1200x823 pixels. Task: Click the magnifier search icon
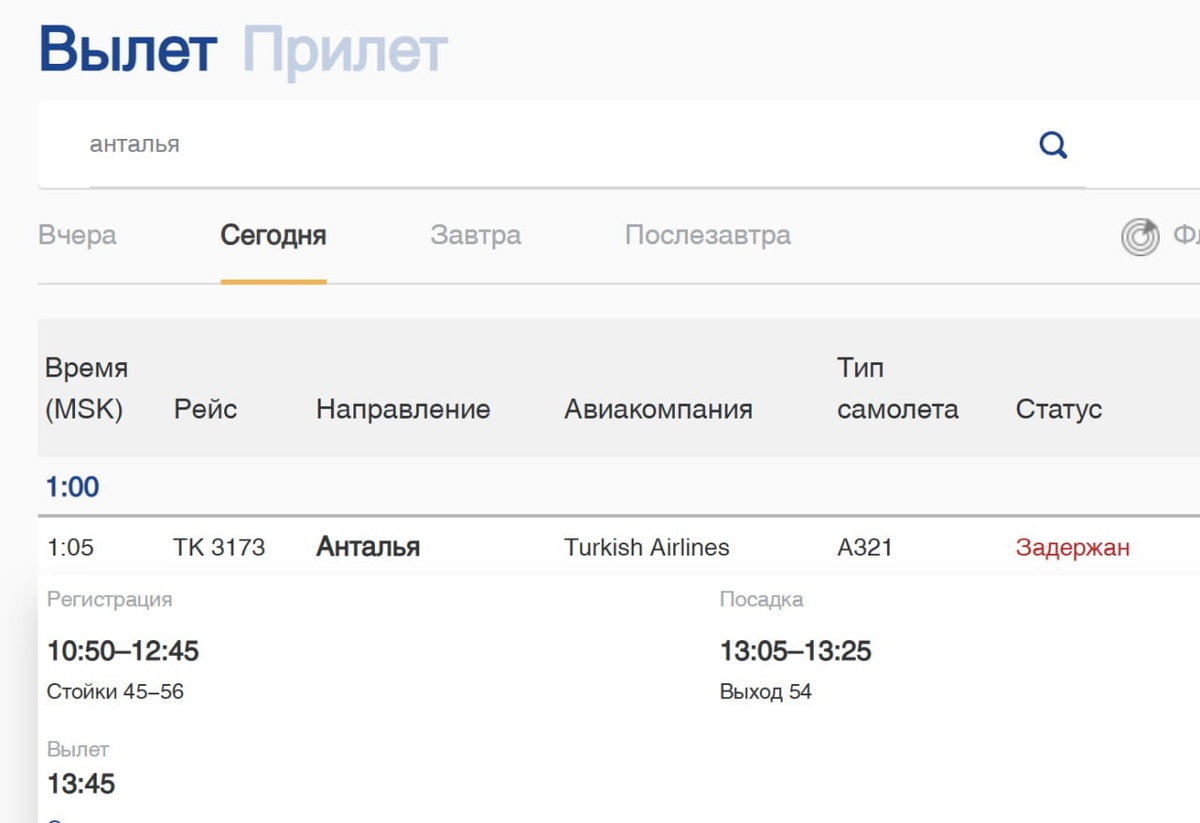point(1053,146)
